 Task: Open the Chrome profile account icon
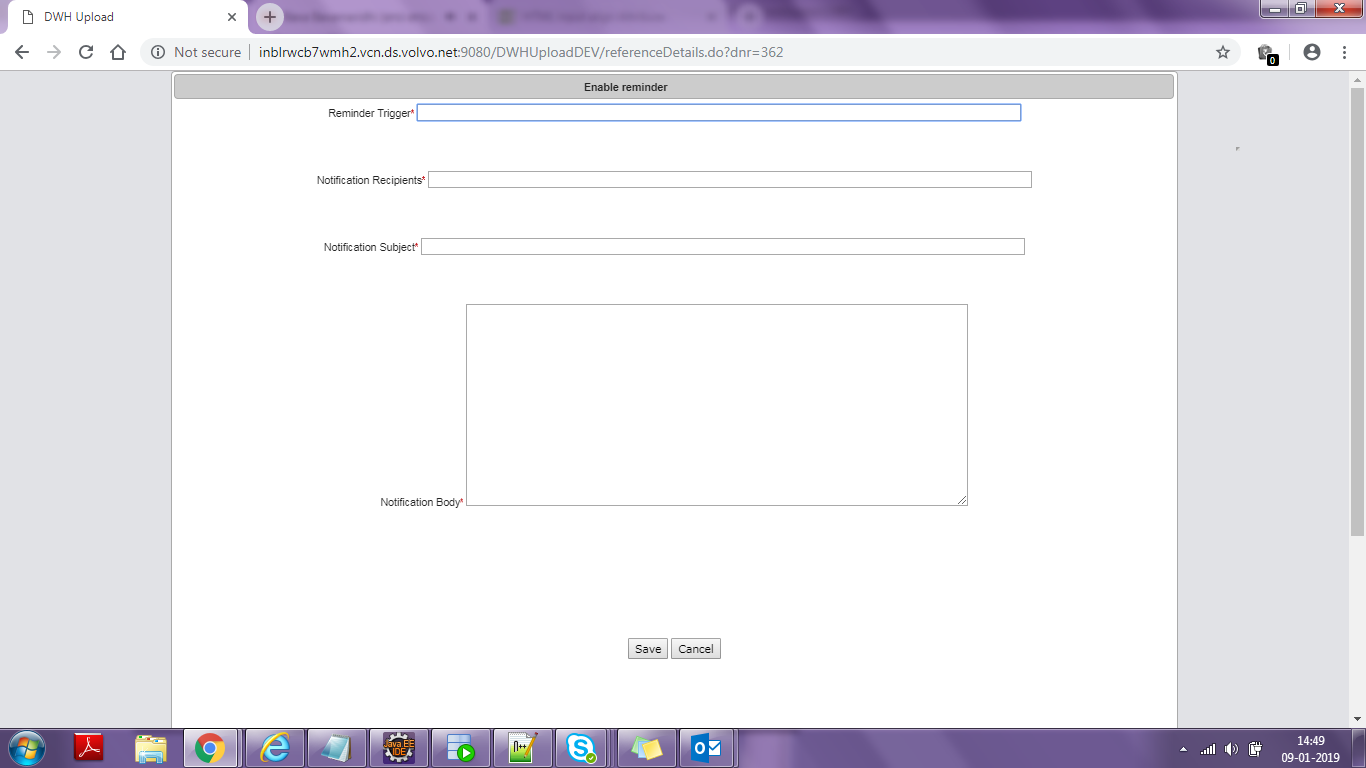coord(1312,52)
